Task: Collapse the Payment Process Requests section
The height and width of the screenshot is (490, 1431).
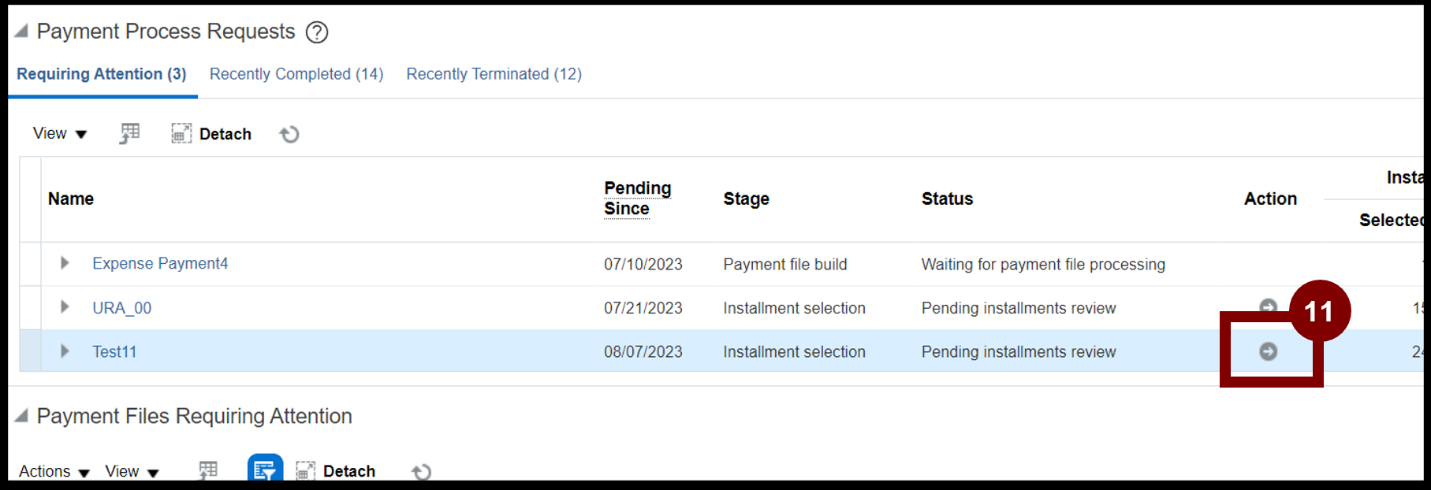Action: tap(21, 32)
